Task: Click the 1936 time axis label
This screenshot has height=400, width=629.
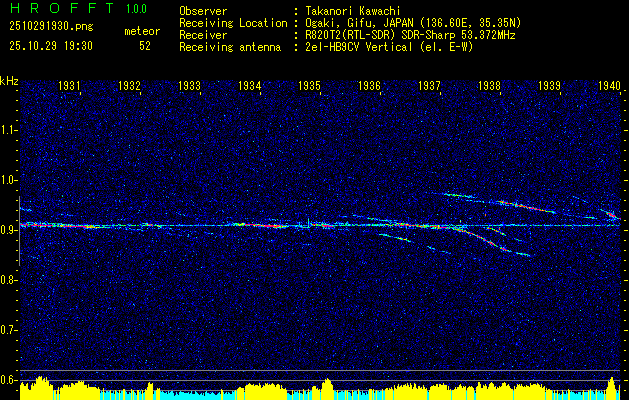Action: [369, 85]
